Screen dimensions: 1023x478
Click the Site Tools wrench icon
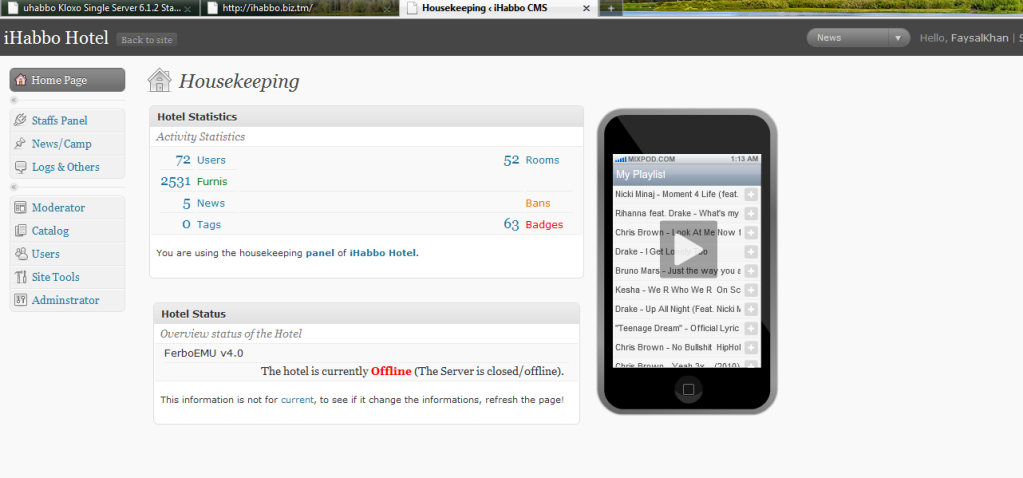point(20,277)
